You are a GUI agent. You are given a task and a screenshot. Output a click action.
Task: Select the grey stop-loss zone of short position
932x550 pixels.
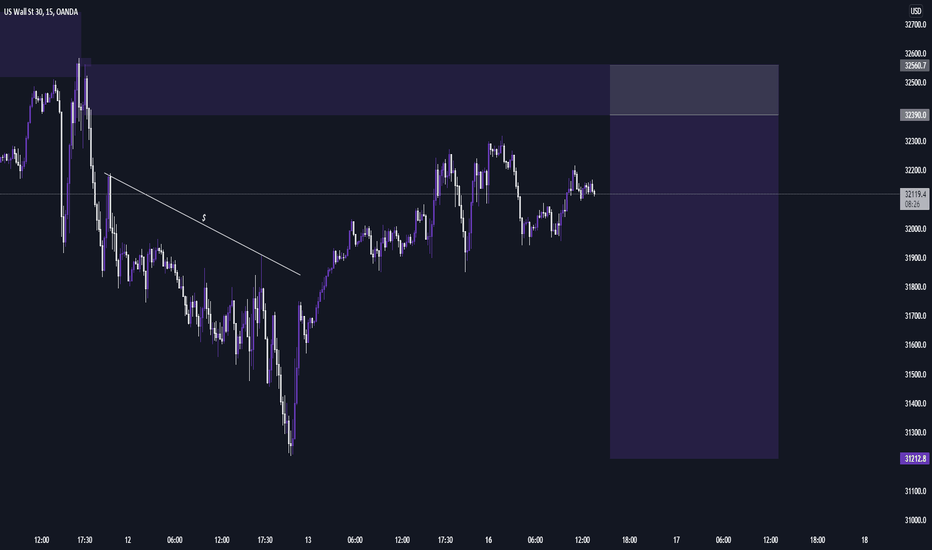(x=694, y=89)
